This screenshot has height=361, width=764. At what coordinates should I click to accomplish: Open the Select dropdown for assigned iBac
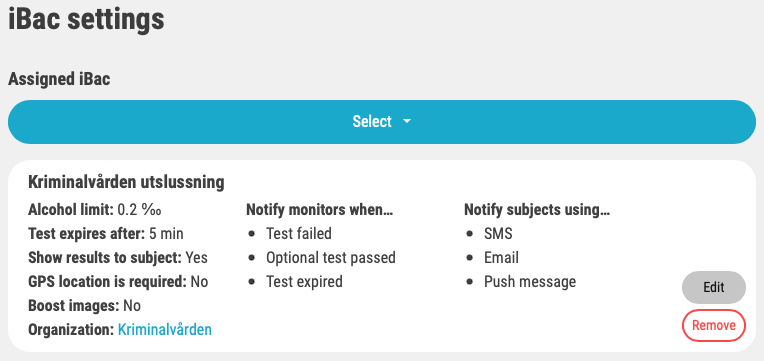(x=382, y=122)
